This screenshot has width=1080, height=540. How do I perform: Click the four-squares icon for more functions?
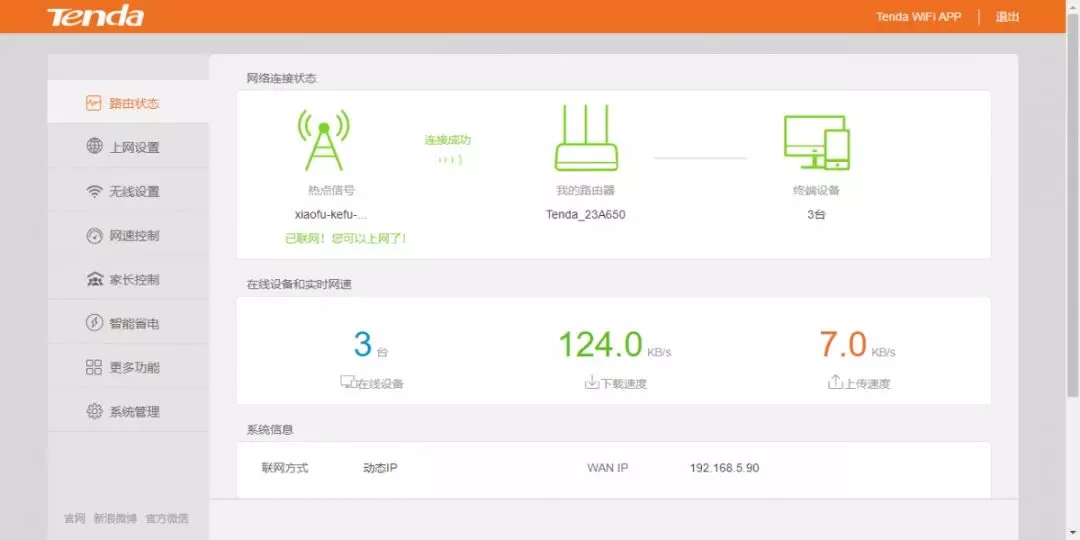pyautogui.click(x=94, y=367)
